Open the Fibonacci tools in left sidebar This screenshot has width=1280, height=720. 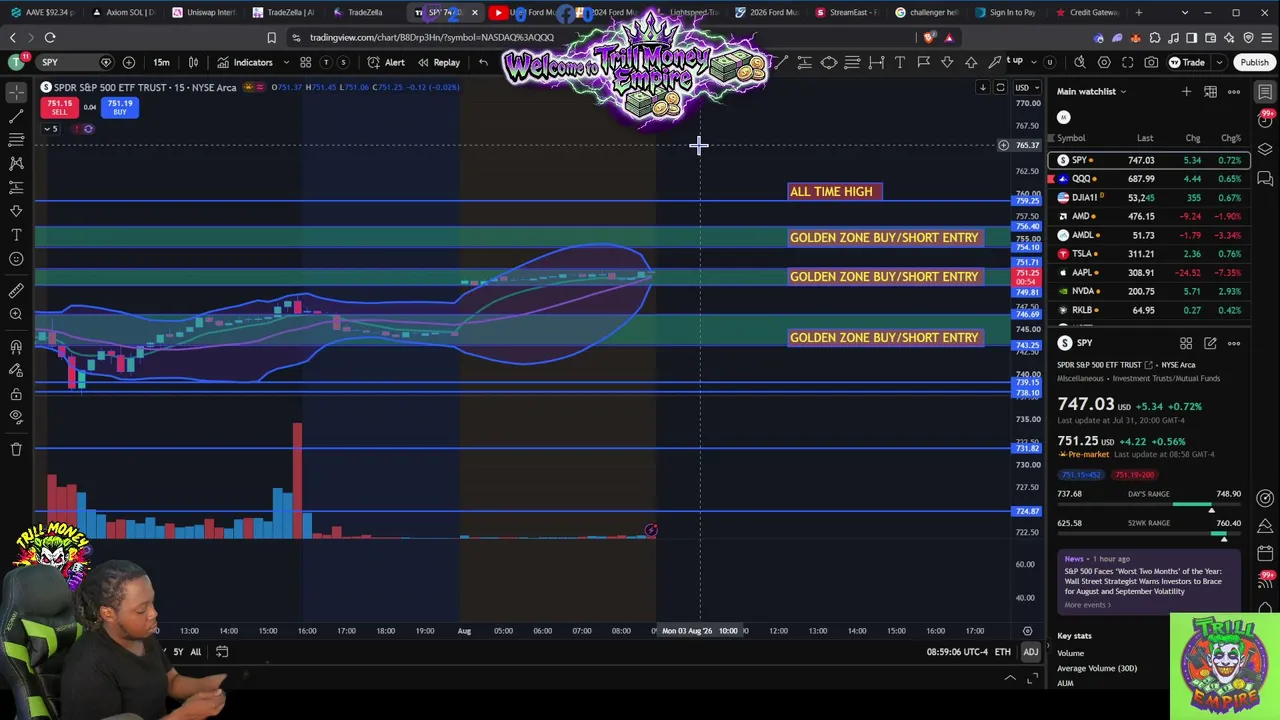tap(16, 140)
